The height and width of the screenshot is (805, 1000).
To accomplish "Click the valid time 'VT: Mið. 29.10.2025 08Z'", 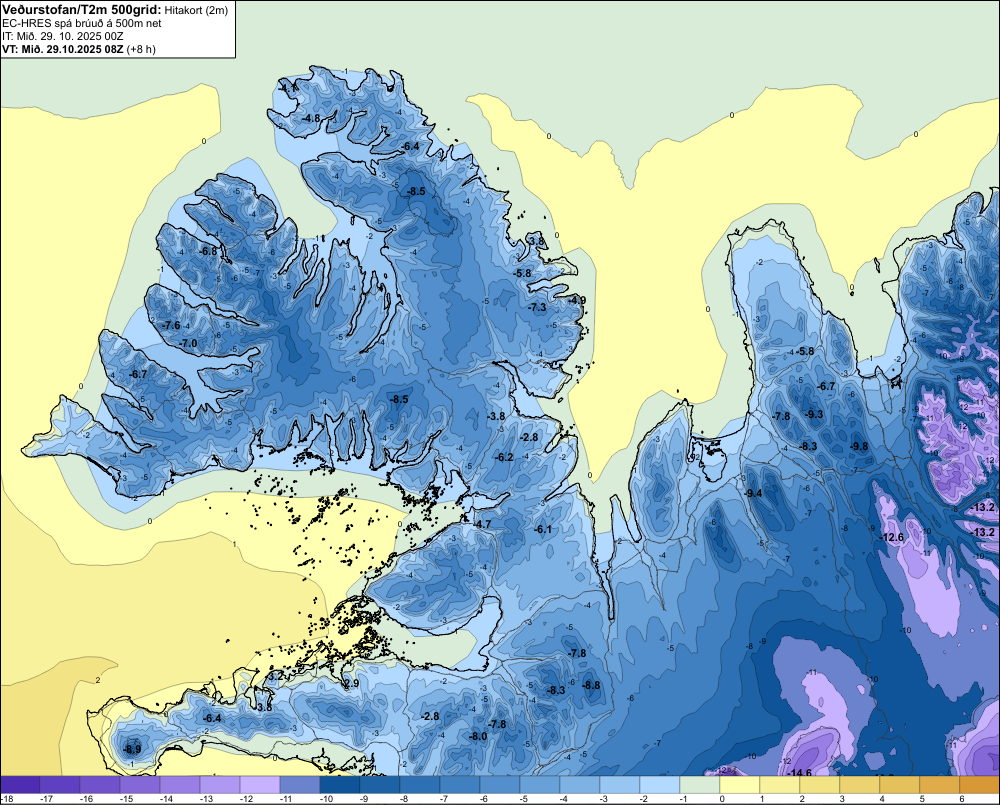I will pyautogui.click(x=62, y=48).
